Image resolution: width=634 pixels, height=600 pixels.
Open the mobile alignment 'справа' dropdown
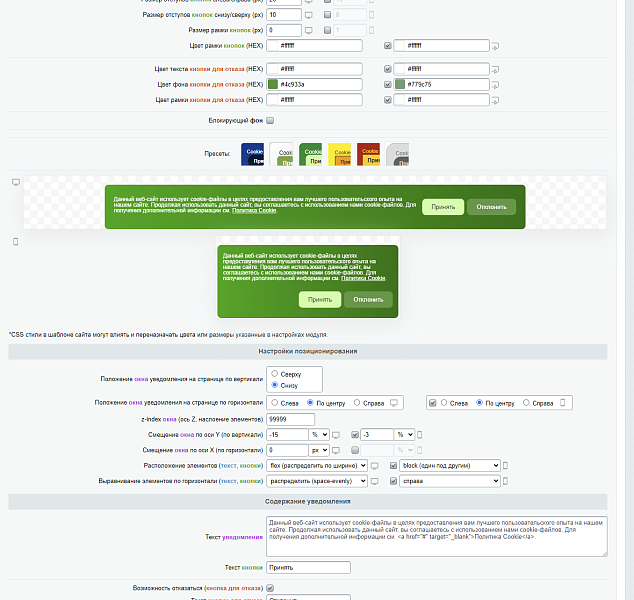(x=450, y=481)
